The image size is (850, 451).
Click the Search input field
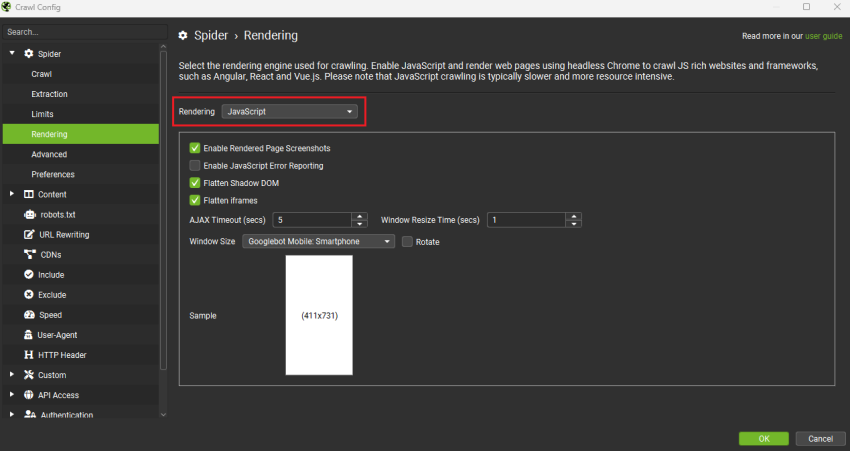tap(85, 32)
